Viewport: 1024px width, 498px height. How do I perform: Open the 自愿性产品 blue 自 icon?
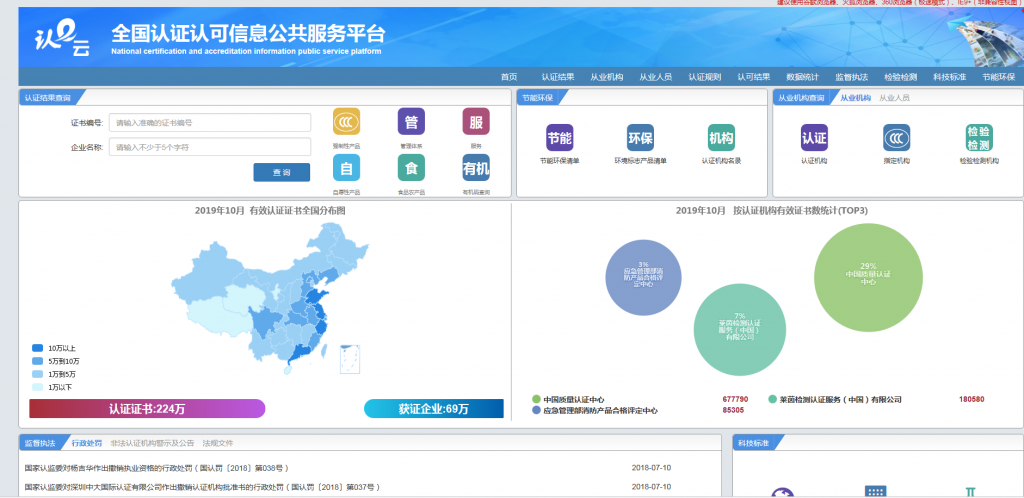click(x=346, y=168)
